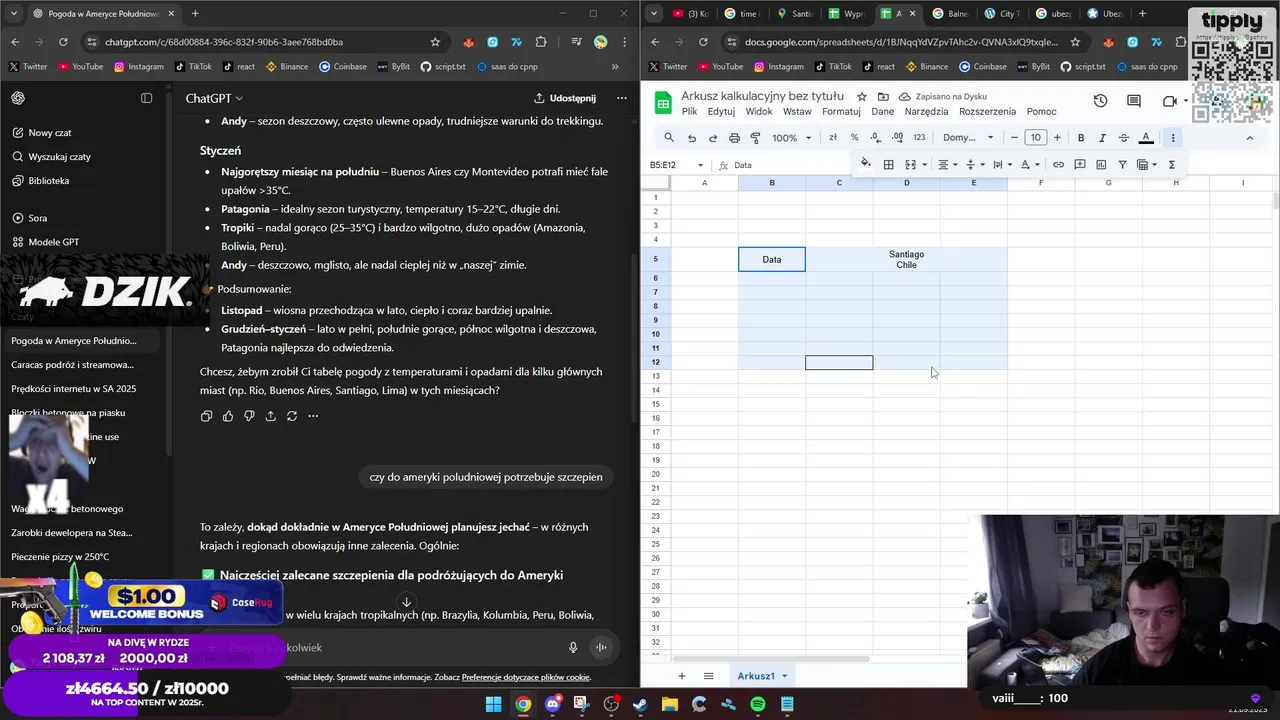1280x720 pixels.
Task: Click the functions sigma icon
Action: click(1172, 165)
